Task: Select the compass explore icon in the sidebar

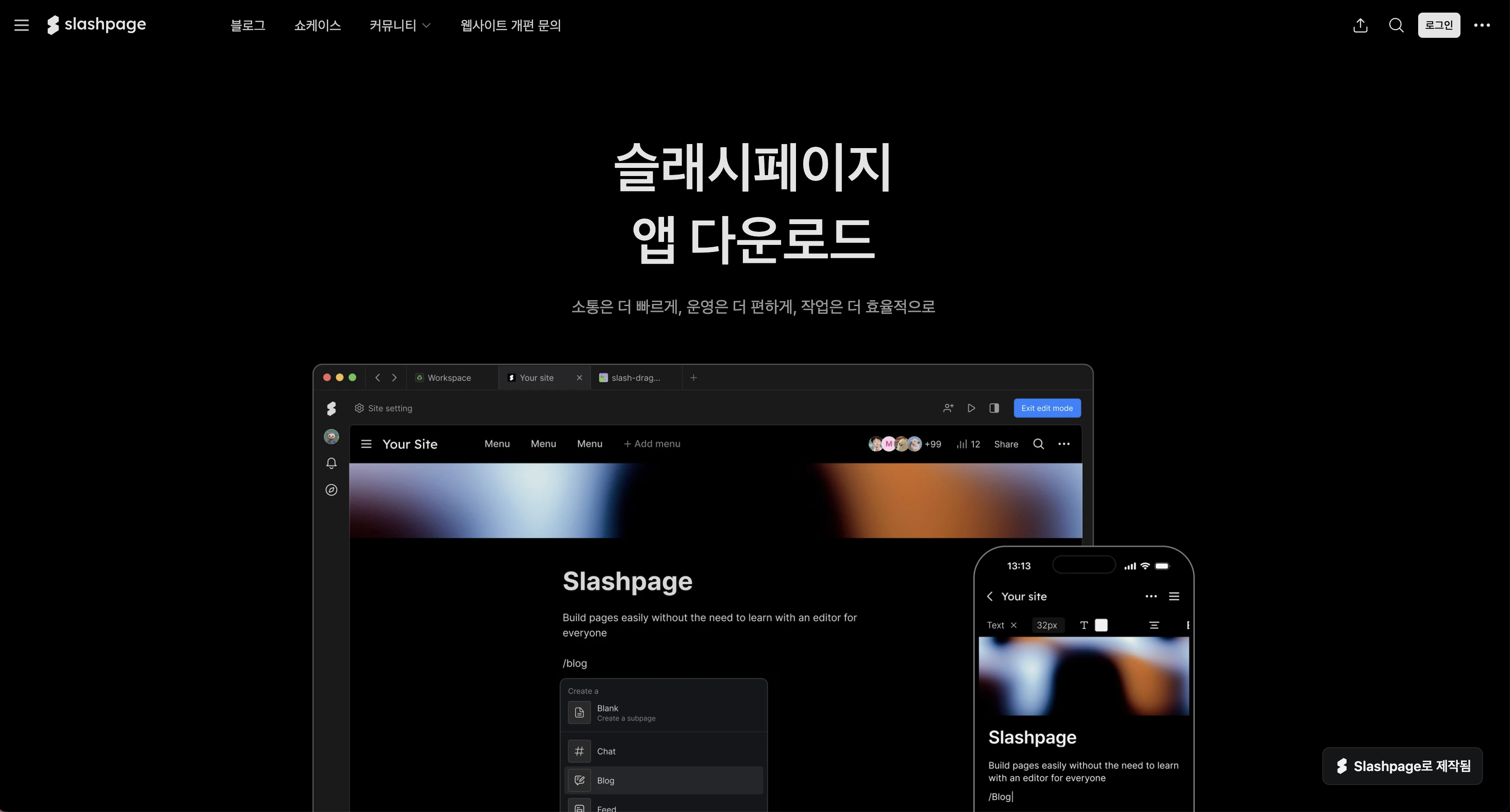Action: (332, 490)
